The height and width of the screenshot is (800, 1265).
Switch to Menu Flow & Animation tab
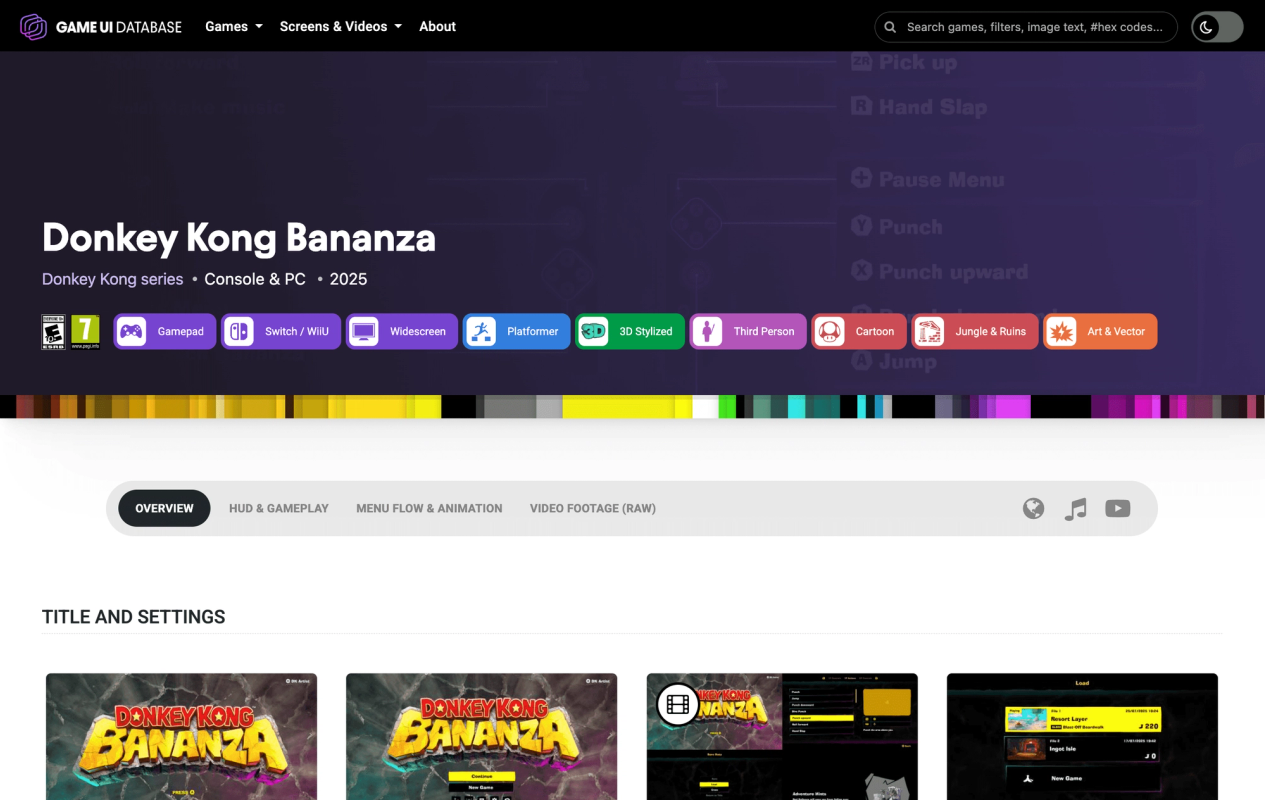429,508
